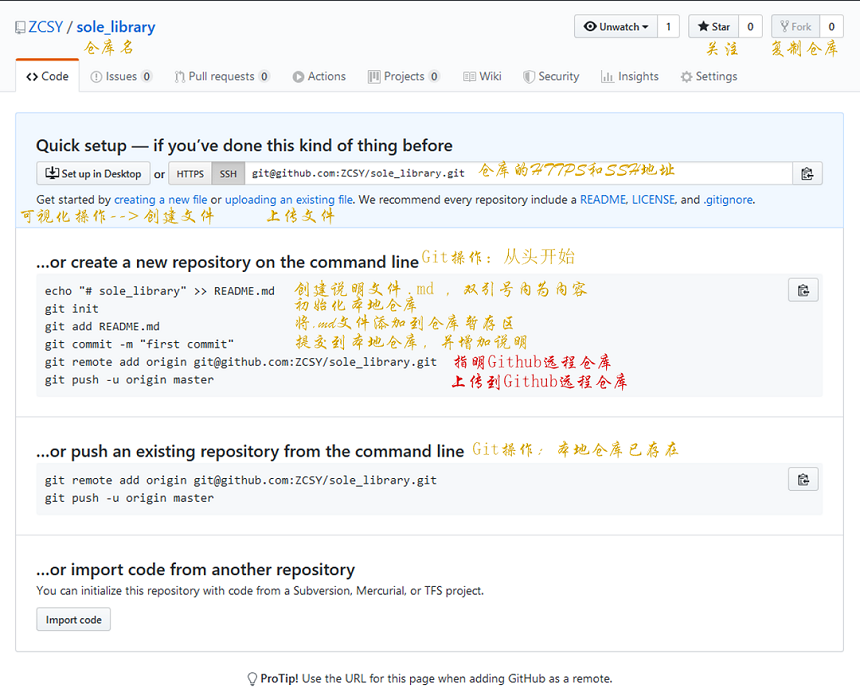Click the Security shield icon
The height and width of the screenshot is (696, 860).
pos(529,77)
